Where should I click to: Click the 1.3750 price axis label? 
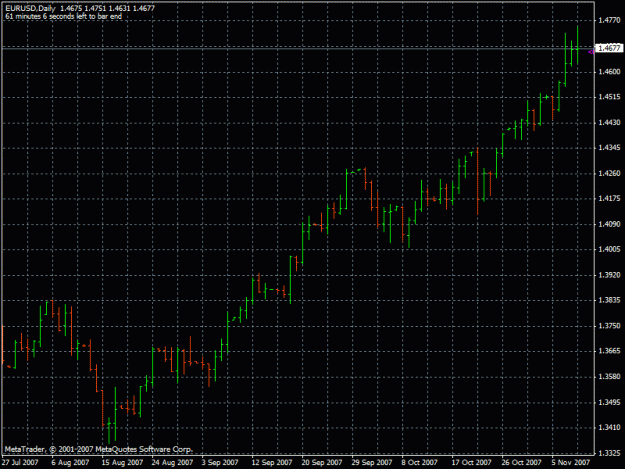(610, 326)
